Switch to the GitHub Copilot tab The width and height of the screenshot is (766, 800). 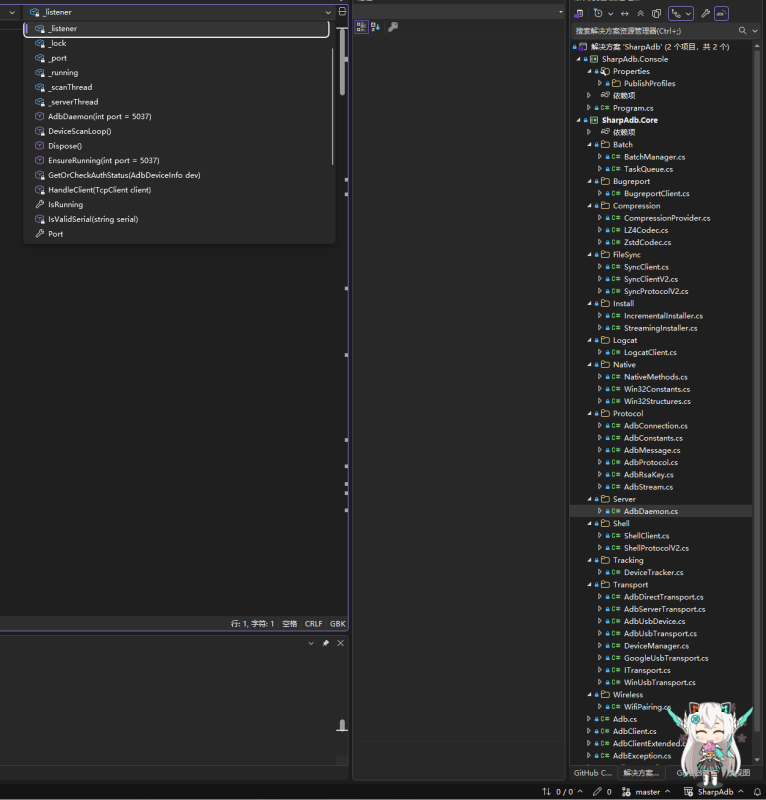pyautogui.click(x=592, y=773)
